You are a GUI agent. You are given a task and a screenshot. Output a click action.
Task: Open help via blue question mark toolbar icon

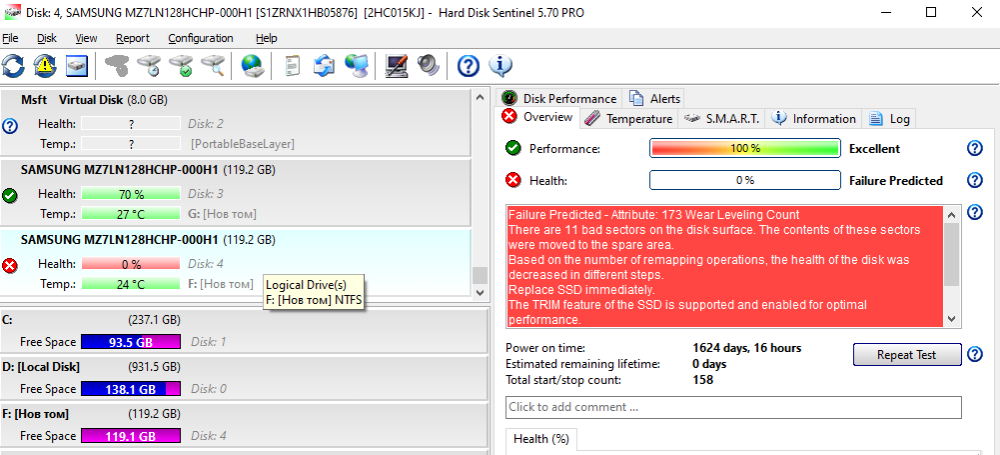tap(468, 66)
